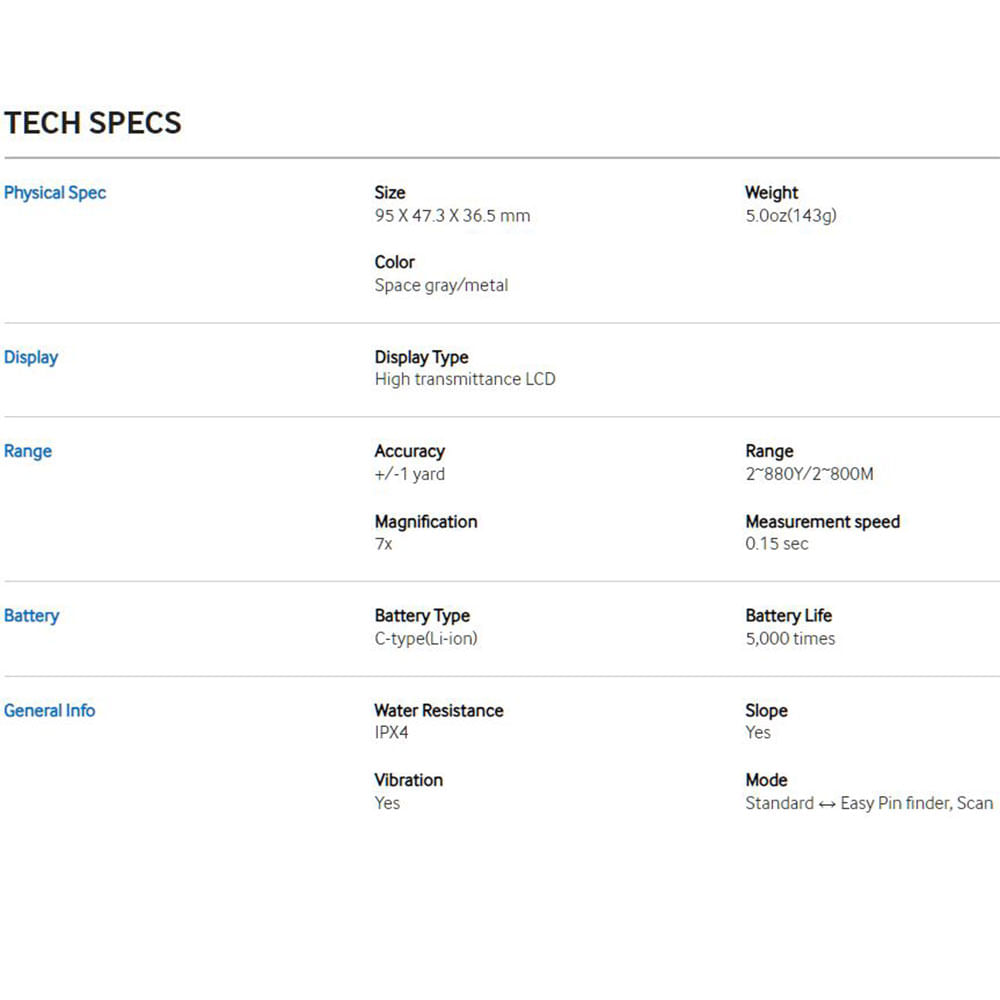Open the blue Range category label
This screenshot has height=1000, width=1000.
[x=27, y=451]
